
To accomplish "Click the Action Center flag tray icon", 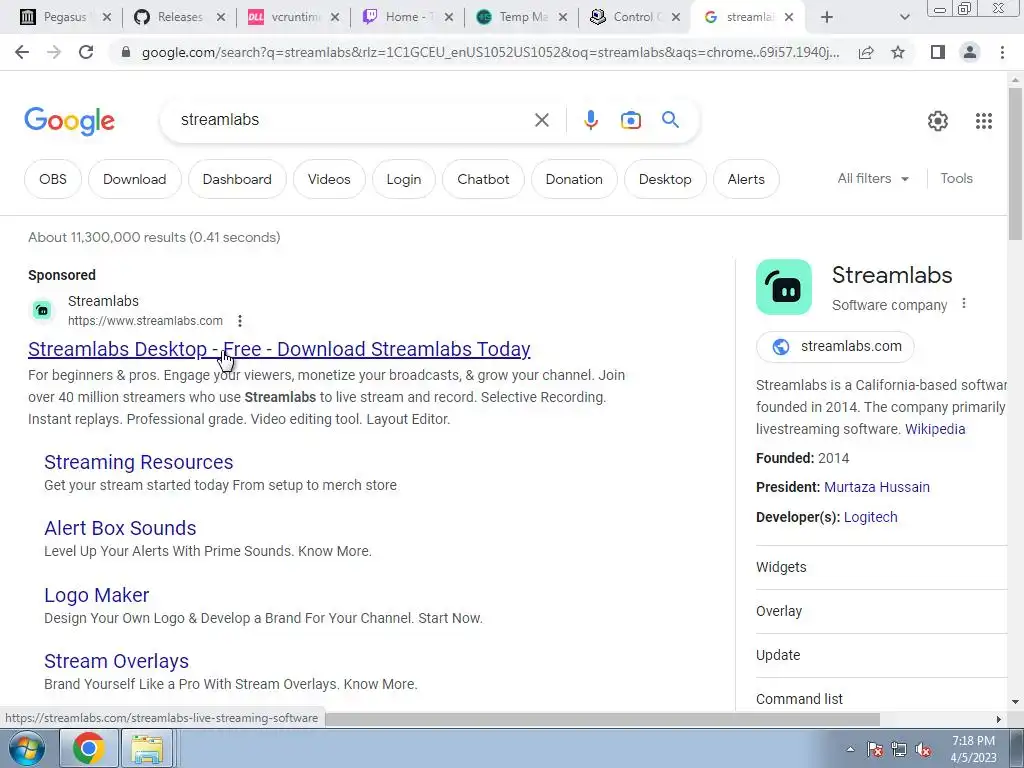I will click(x=875, y=750).
